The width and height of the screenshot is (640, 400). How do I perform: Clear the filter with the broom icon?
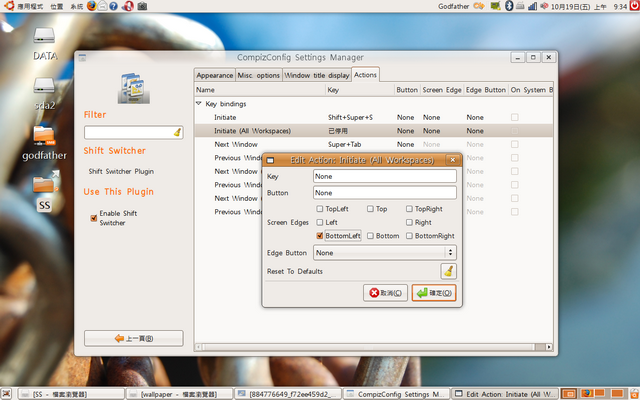pyautogui.click(x=178, y=132)
